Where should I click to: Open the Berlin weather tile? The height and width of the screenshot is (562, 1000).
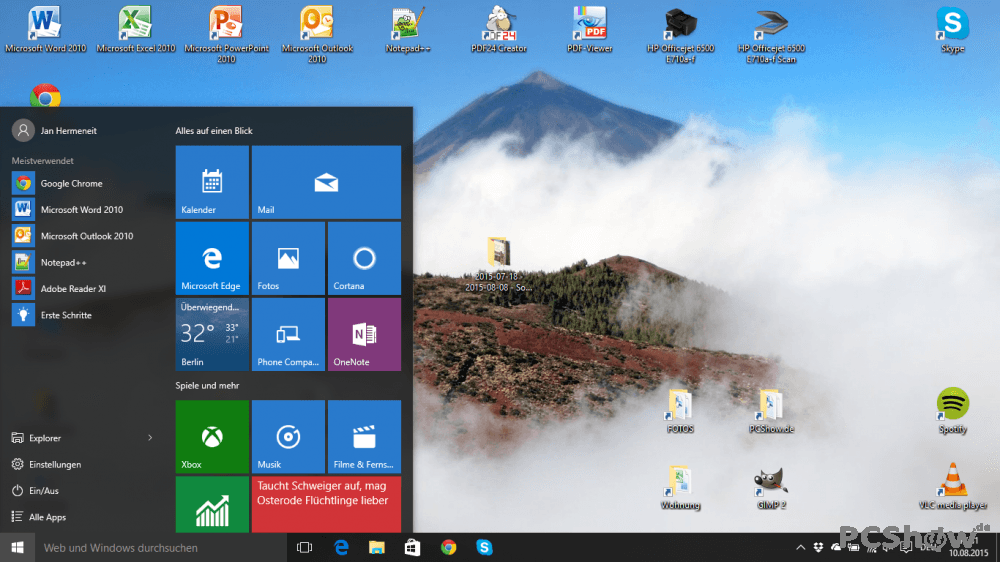coord(212,334)
